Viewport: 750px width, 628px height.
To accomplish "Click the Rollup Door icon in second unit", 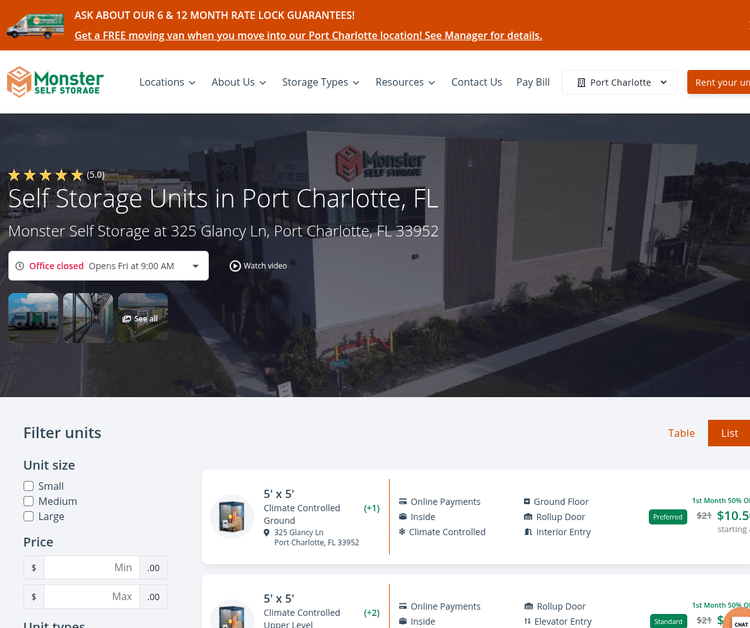I will (529, 606).
